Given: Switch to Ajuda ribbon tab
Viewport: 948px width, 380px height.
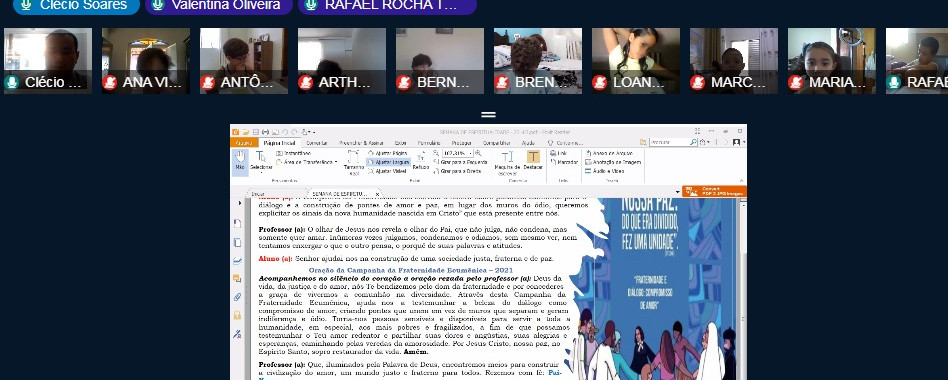Looking at the screenshot, I should tap(528, 143).
